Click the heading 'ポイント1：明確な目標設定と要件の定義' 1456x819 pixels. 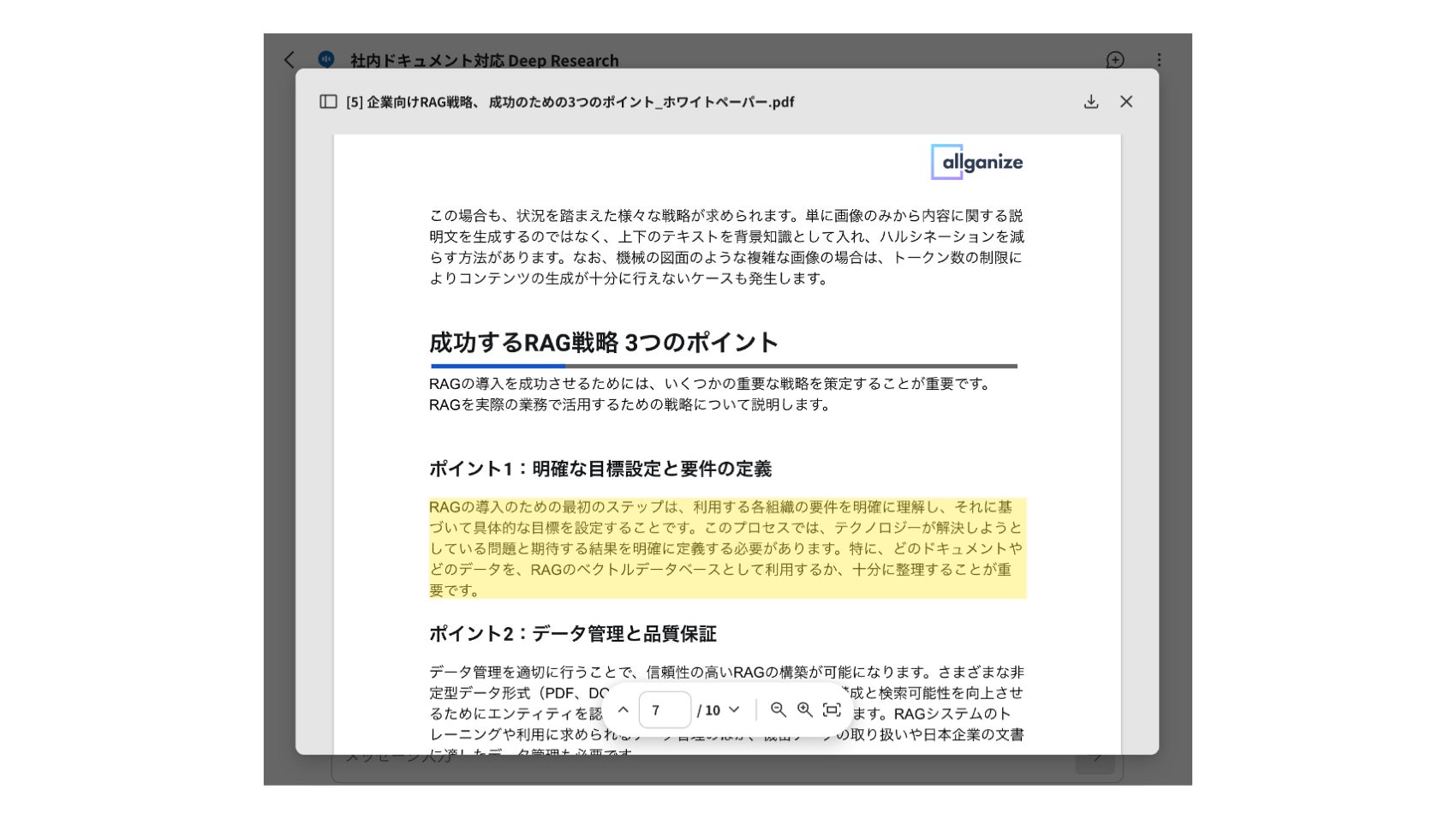600,469
